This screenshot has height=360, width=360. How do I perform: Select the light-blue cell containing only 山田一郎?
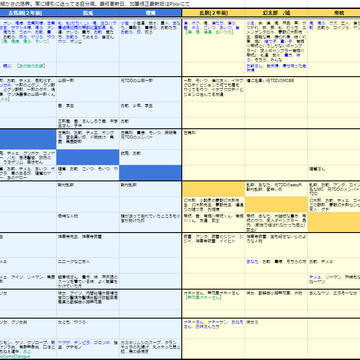point(88,89)
